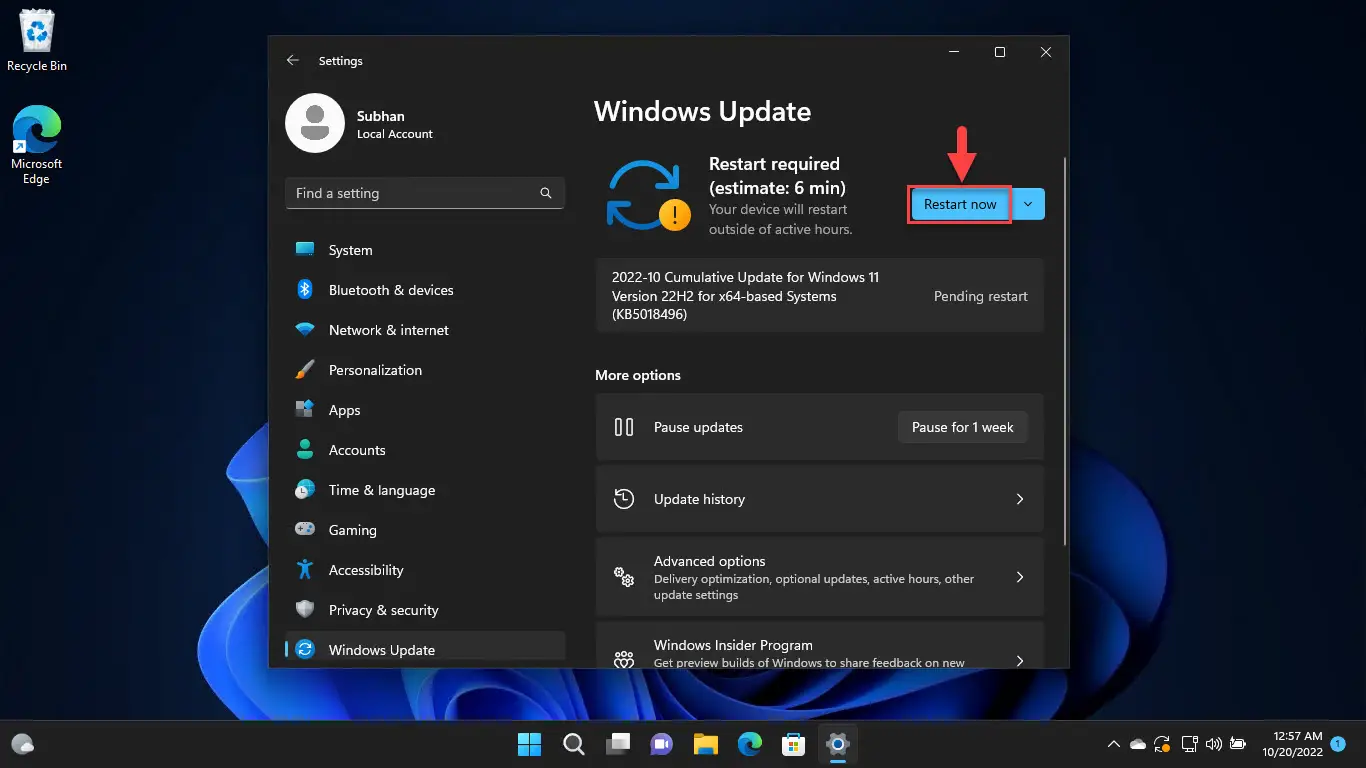The width and height of the screenshot is (1366, 768).
Task: Select Personalization in sidebar
Action: point(425,370)
